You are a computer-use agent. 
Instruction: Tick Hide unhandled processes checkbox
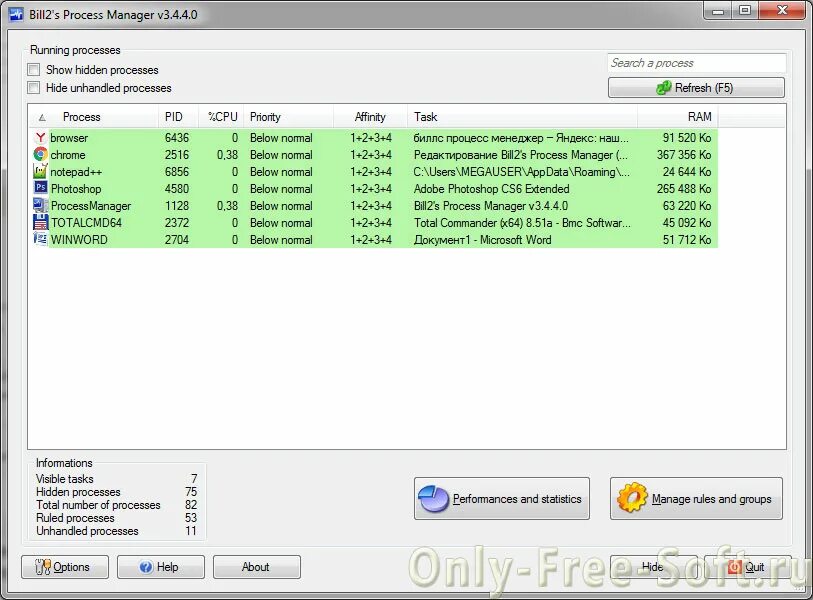point(34,88)
